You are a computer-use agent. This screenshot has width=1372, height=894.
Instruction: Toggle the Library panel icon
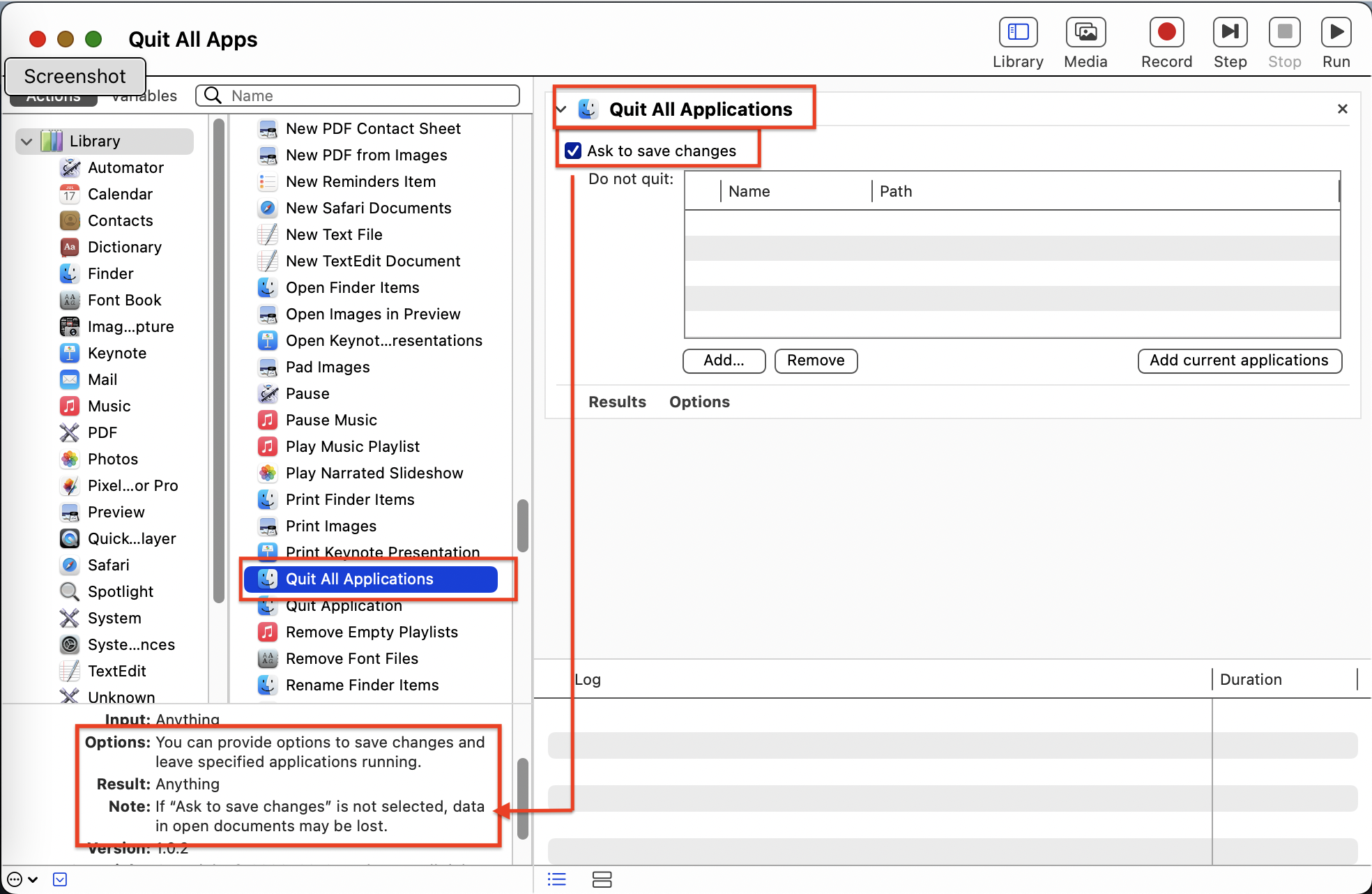click(x=1018, y=32)
